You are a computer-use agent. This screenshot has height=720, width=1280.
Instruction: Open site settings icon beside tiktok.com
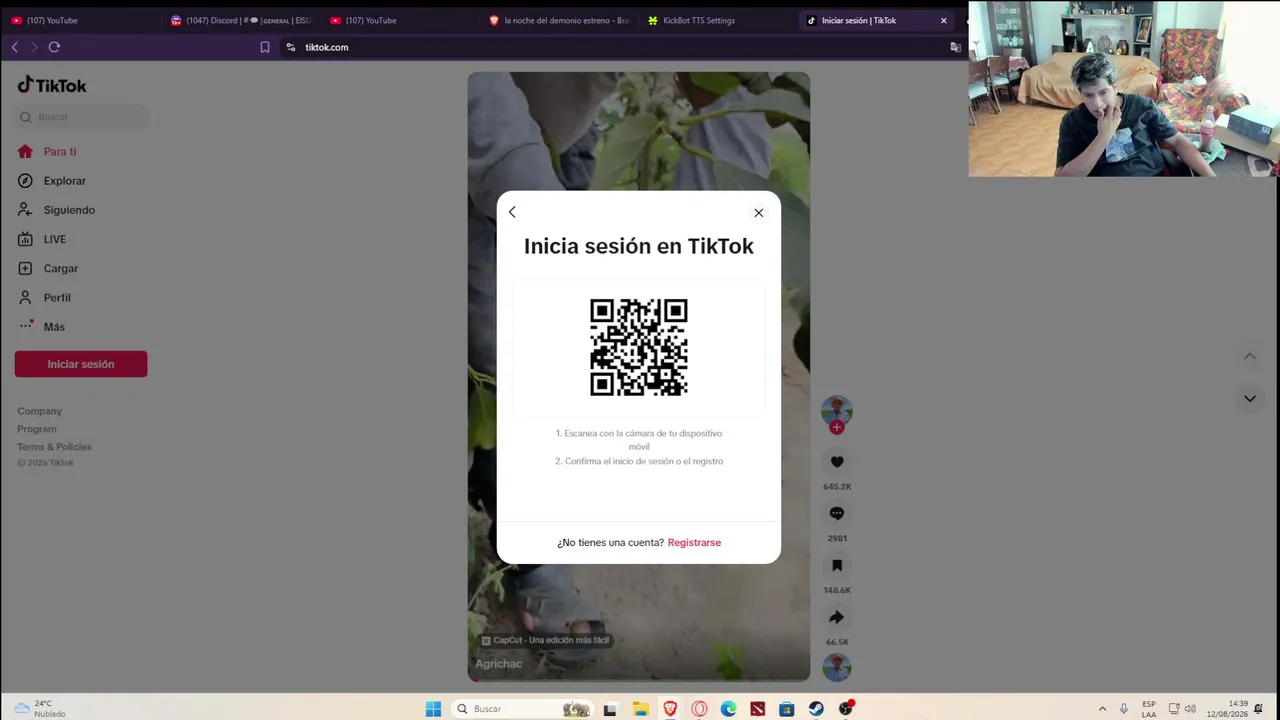point(291,47)
